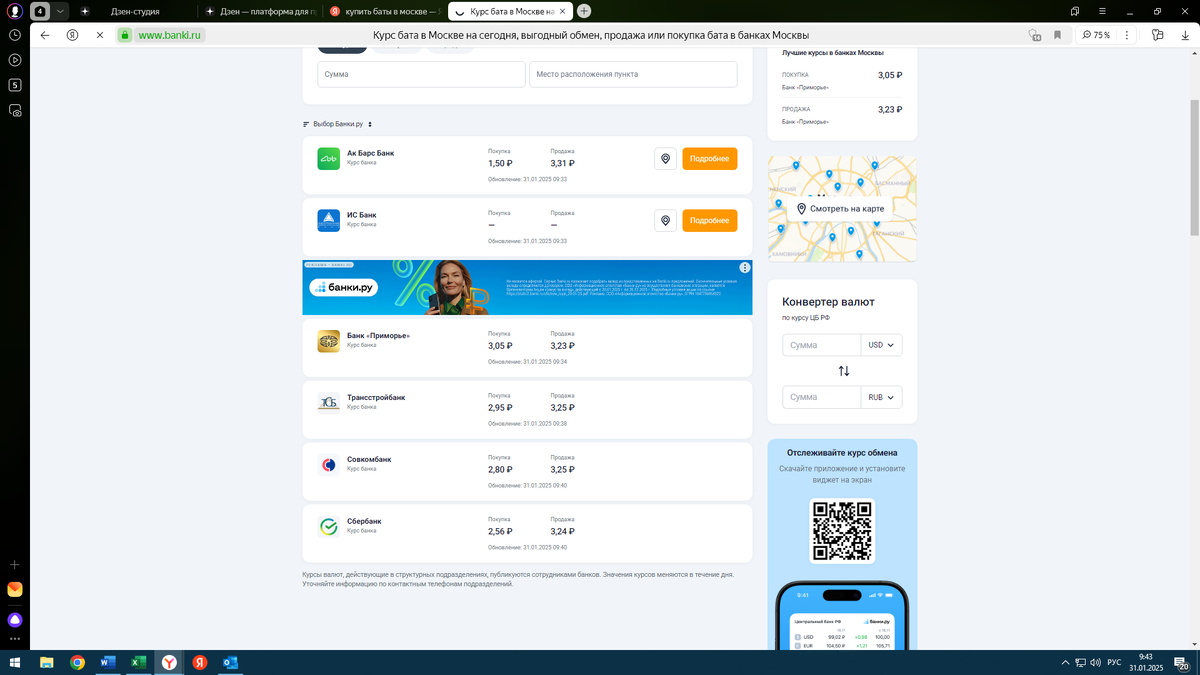Click Смотреть на карте button
Screen dimensions: 1200x675
[x=839, y=208]
